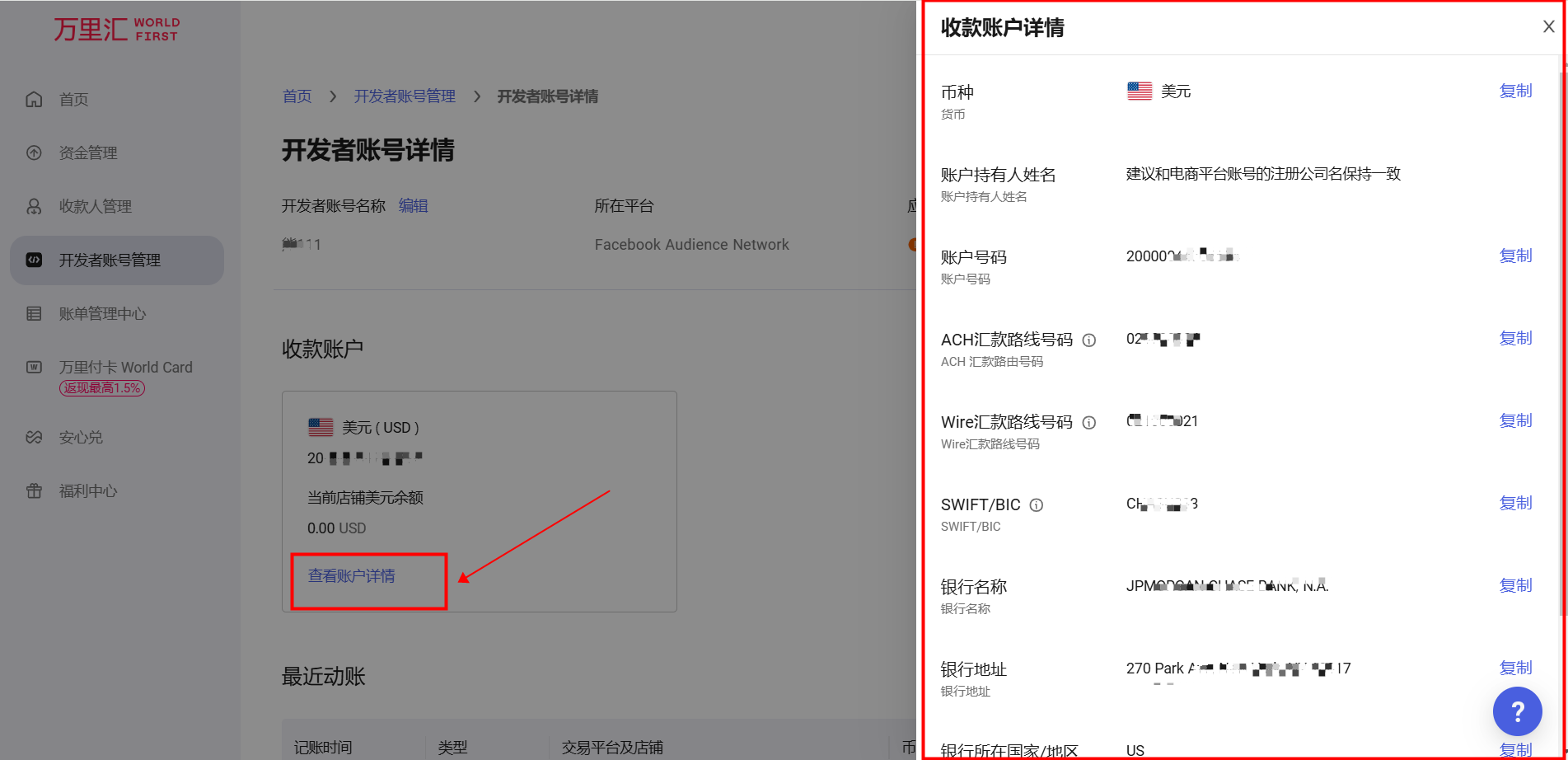Screen dimensions: 1568x760
Task: Open the blue help question mark button
Action: (x=1517, y=711)
